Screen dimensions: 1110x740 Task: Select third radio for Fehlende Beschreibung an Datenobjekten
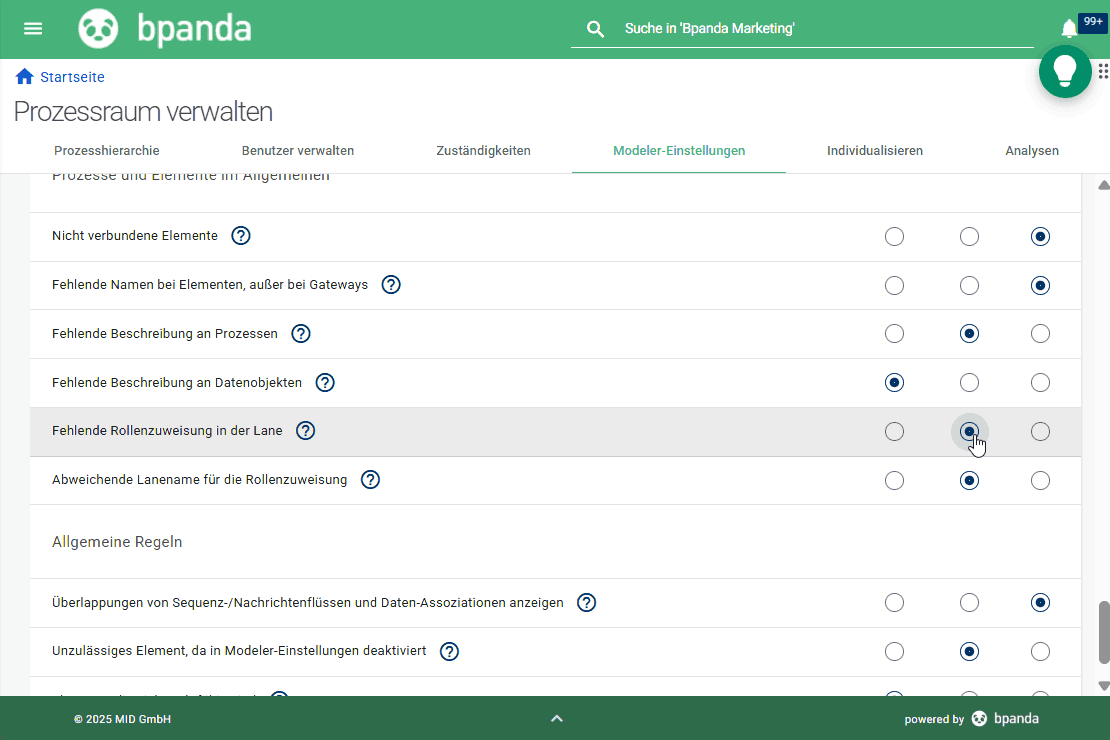point(1040,382)
